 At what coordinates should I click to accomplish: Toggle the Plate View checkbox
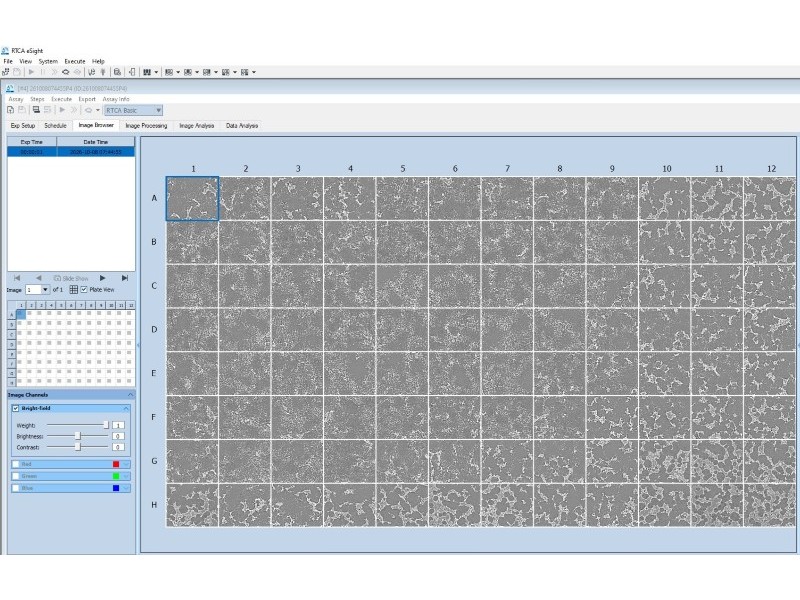[x=84, y=289]
